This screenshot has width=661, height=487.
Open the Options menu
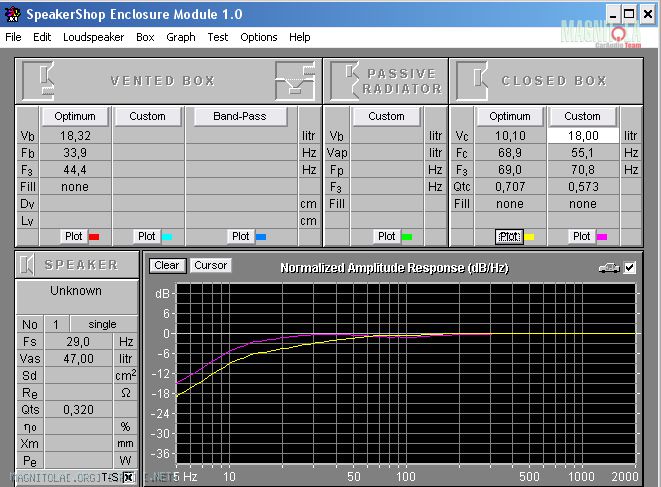pos(259,37)
